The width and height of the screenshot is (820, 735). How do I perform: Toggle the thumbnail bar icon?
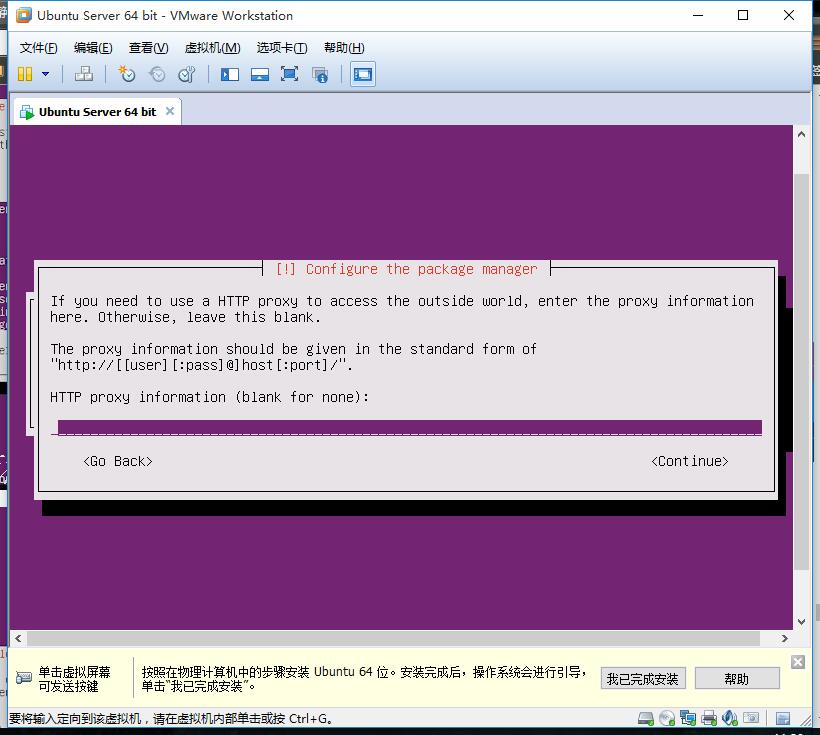(x=259, y=74)
